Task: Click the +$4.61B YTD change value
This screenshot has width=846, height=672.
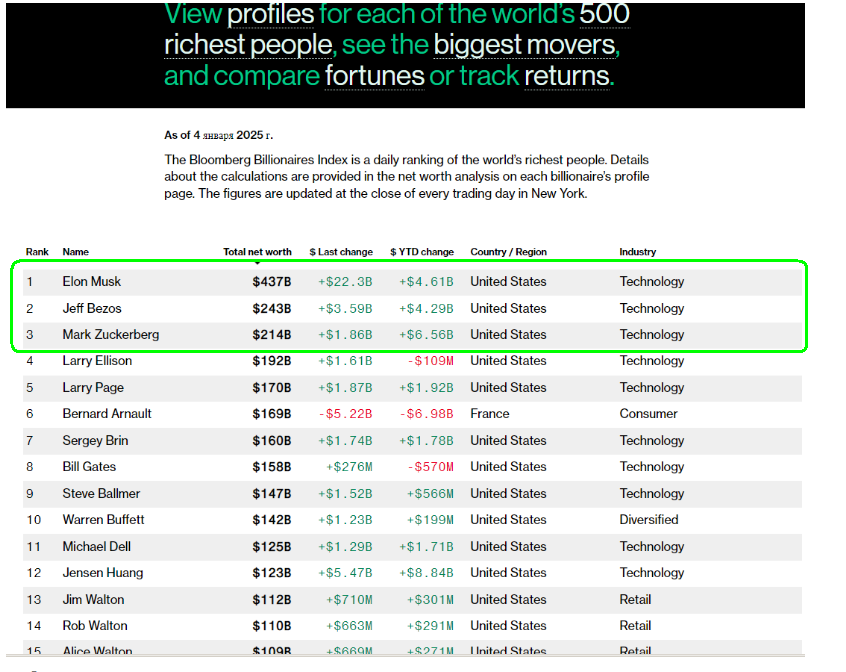Action: [x=426, y=282]
